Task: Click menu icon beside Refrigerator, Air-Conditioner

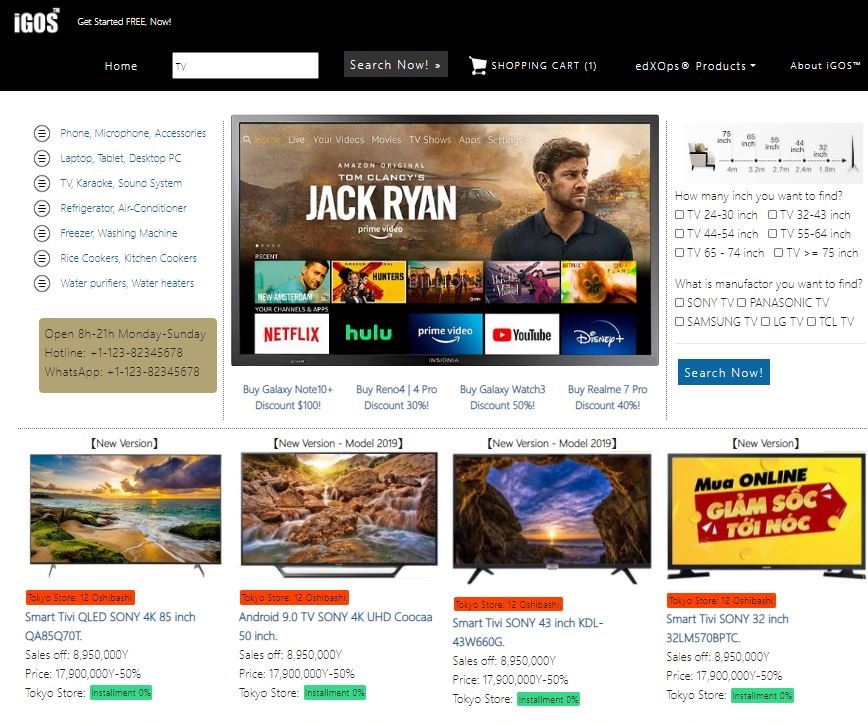Action: point(42,208)
